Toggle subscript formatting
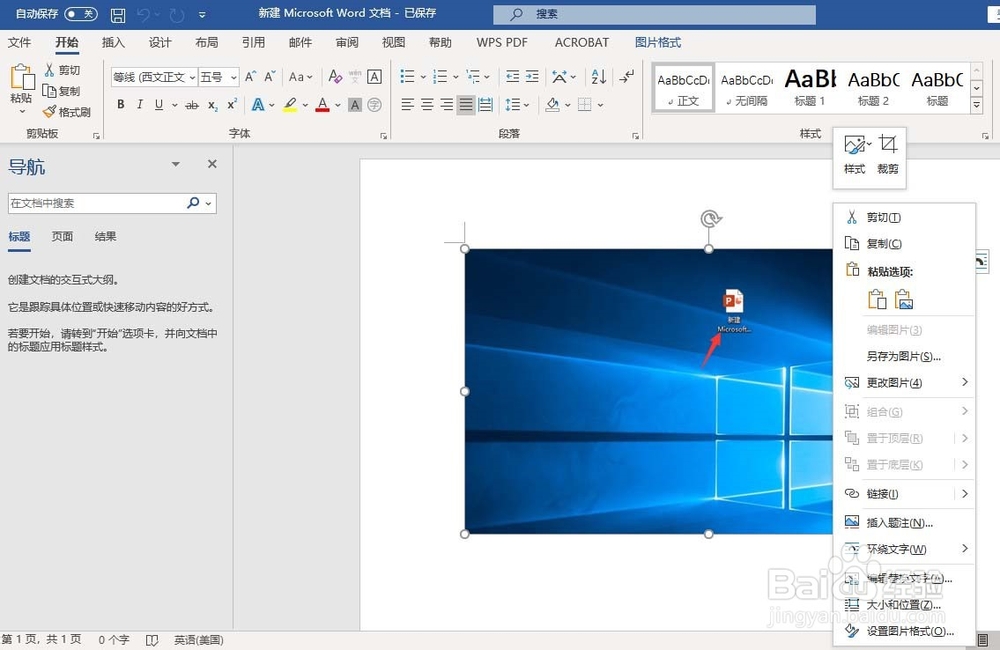The width and height of the screenshot is (1000, 650). [x=212, y=105]
